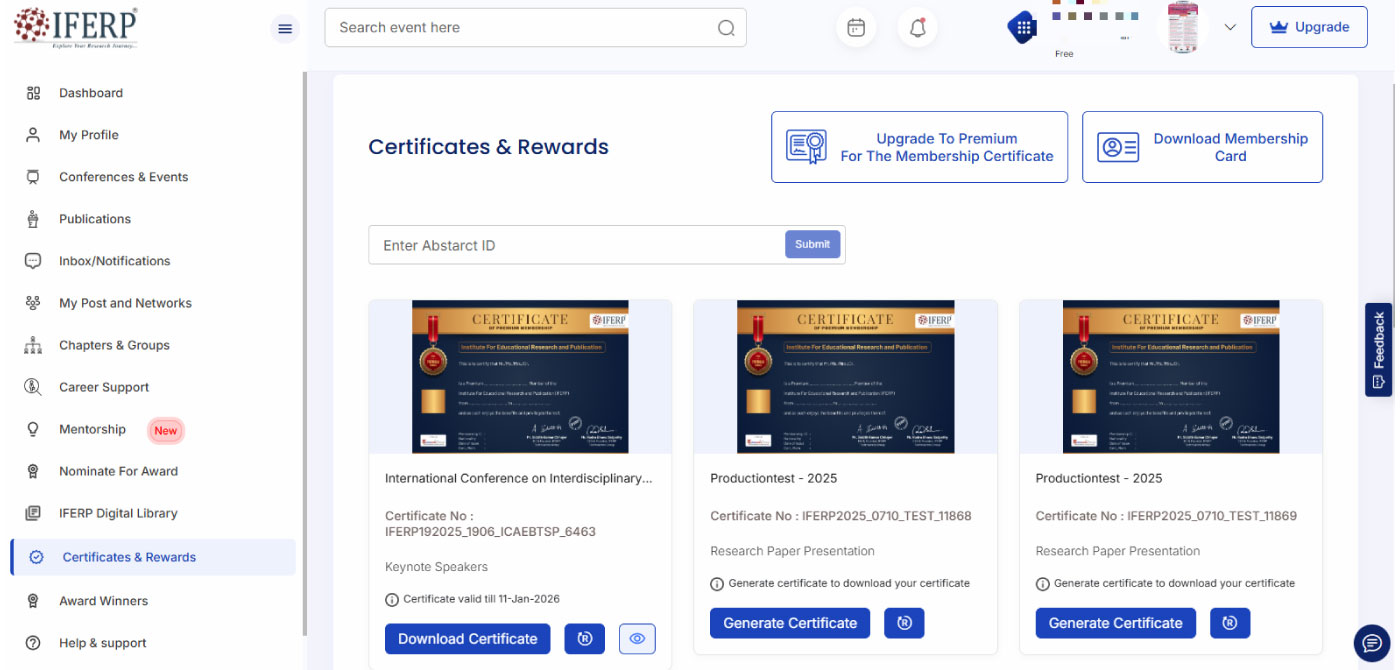Click Generate Certificate for Productiontest - 2025

(x=789, y=622)
